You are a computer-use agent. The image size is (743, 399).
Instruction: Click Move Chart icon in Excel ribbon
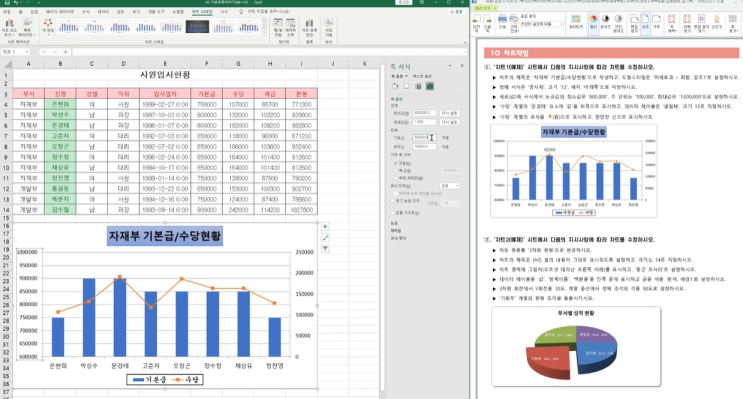click(328, 27)
